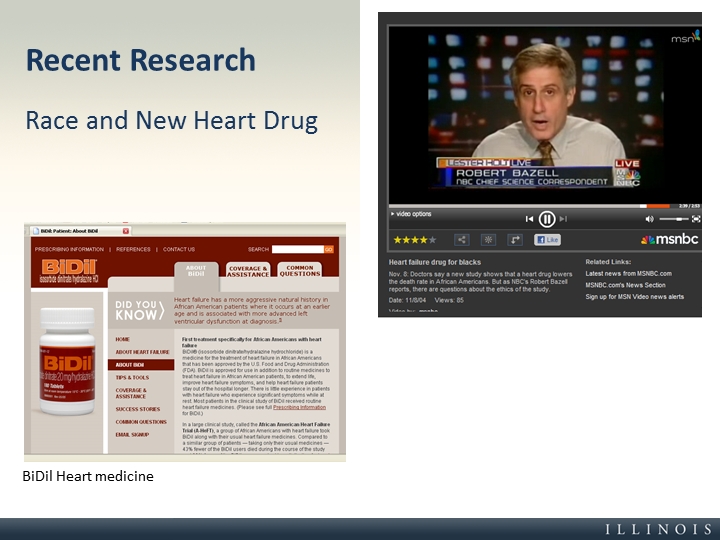Close the BiDil Patient browser tab

(x=125, y=231)
